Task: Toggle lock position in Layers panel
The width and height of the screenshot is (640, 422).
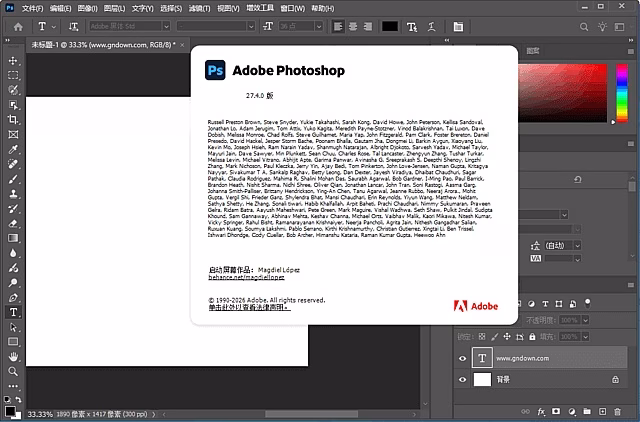Action: click(x=507, y=337)
